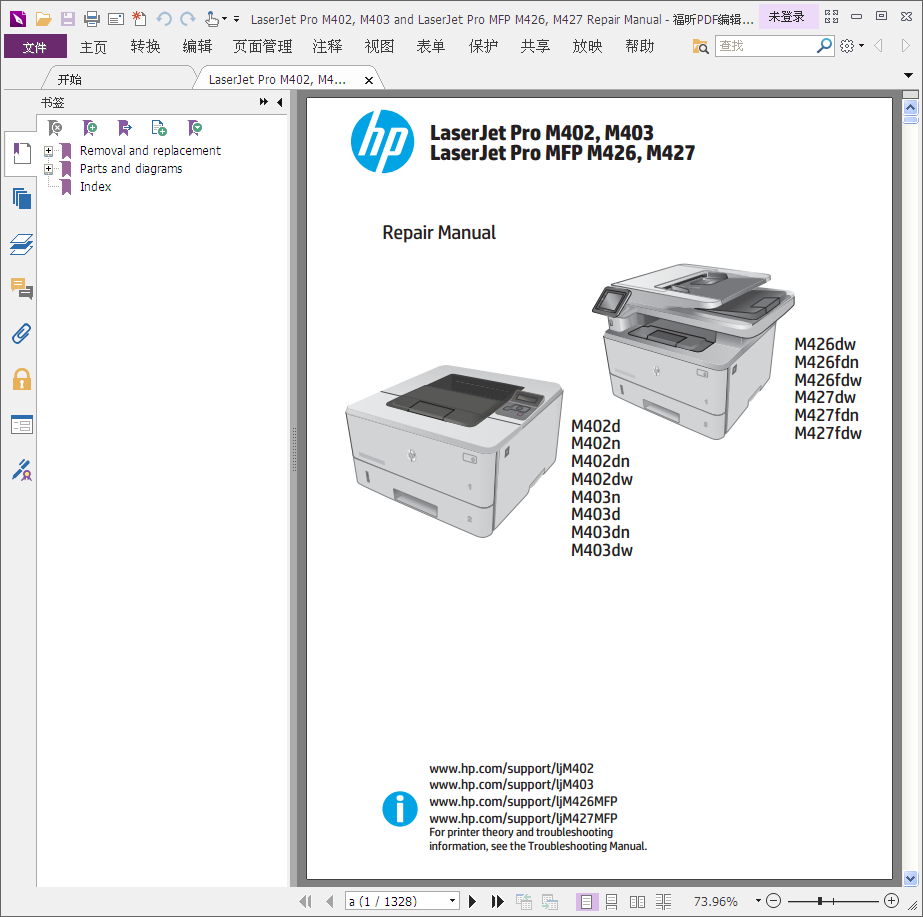
Task: Open the 转换 ribbon tab
Action: pyautogui.click(x=145, y=46)
